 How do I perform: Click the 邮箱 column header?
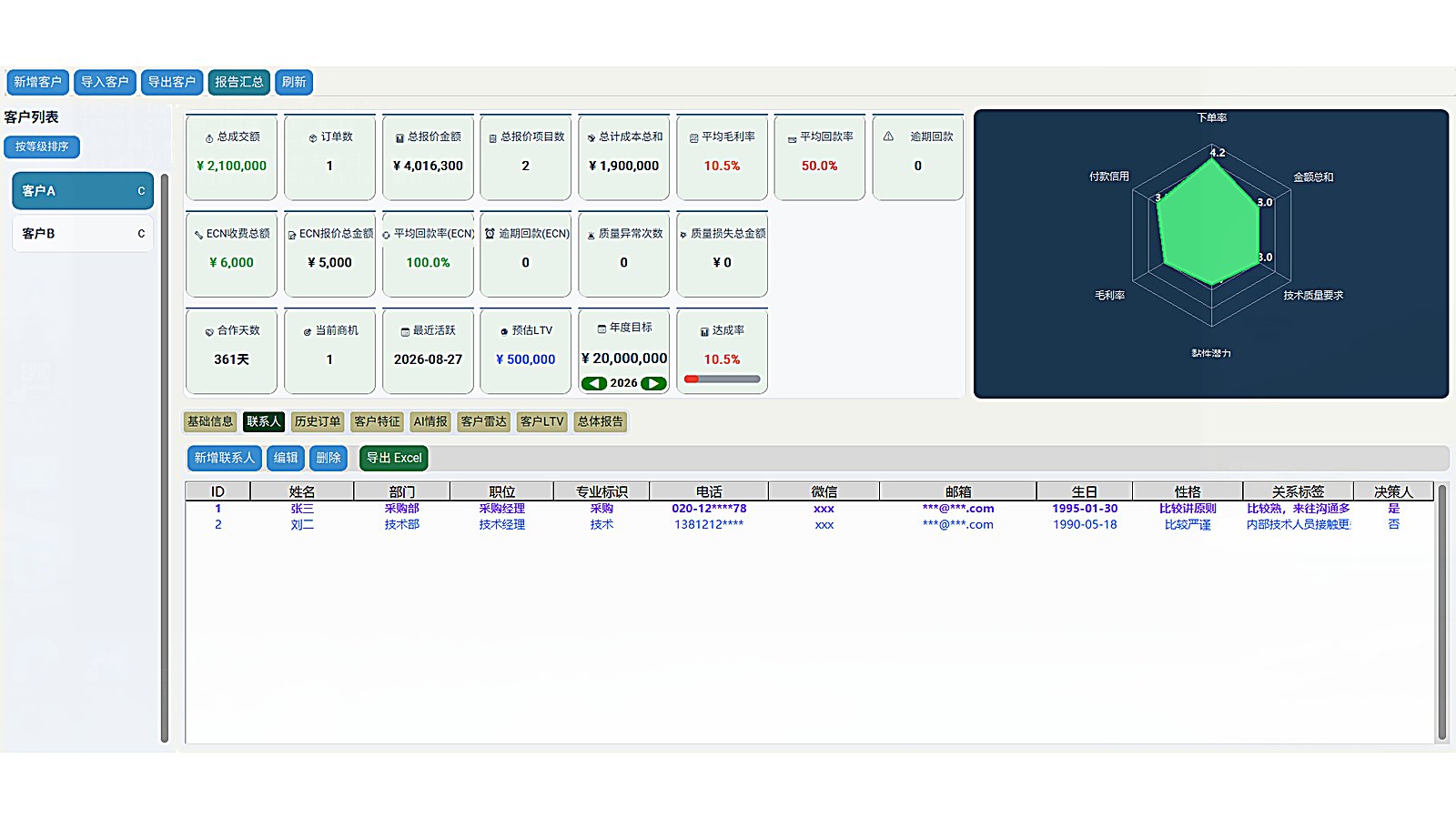pos(958,491)
